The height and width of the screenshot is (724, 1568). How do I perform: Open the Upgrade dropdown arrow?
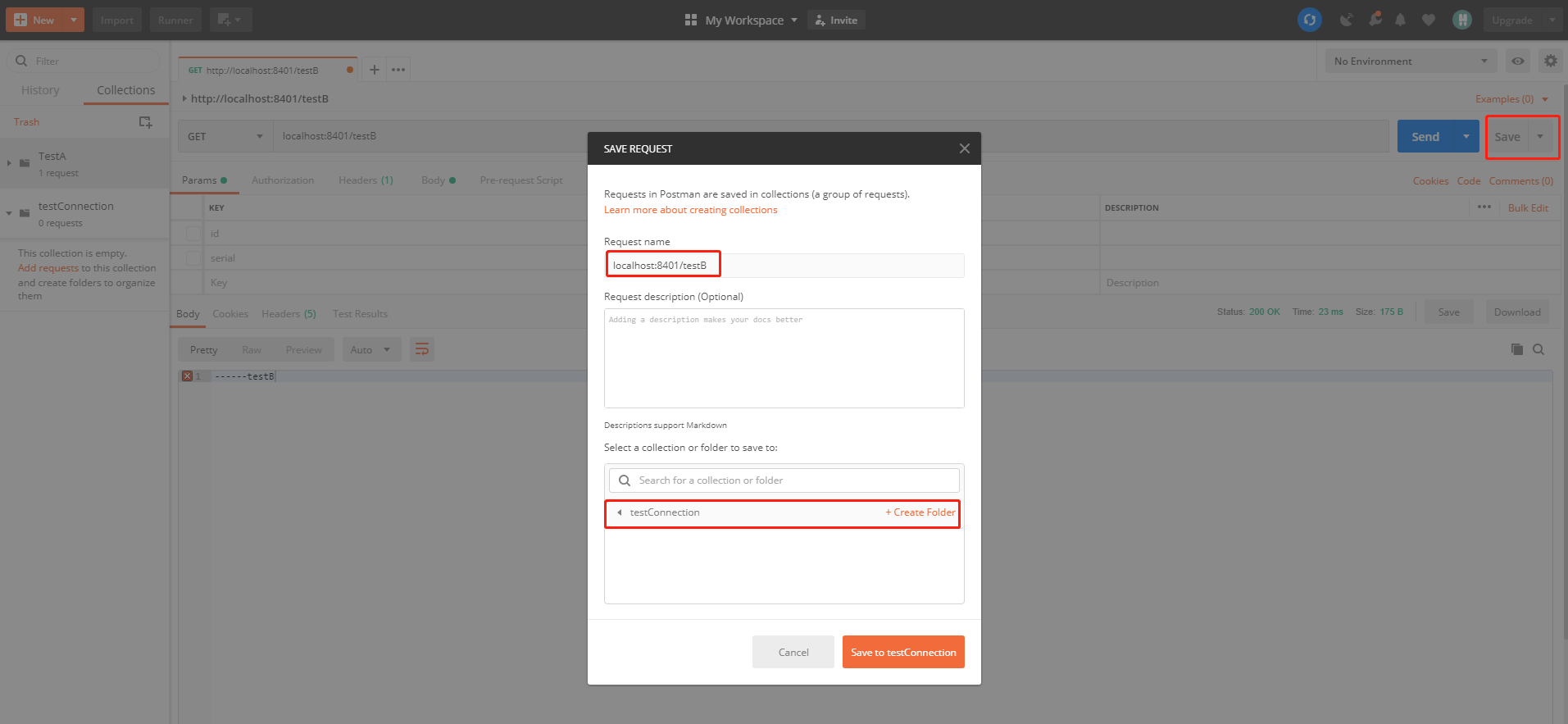[1552, 20]
